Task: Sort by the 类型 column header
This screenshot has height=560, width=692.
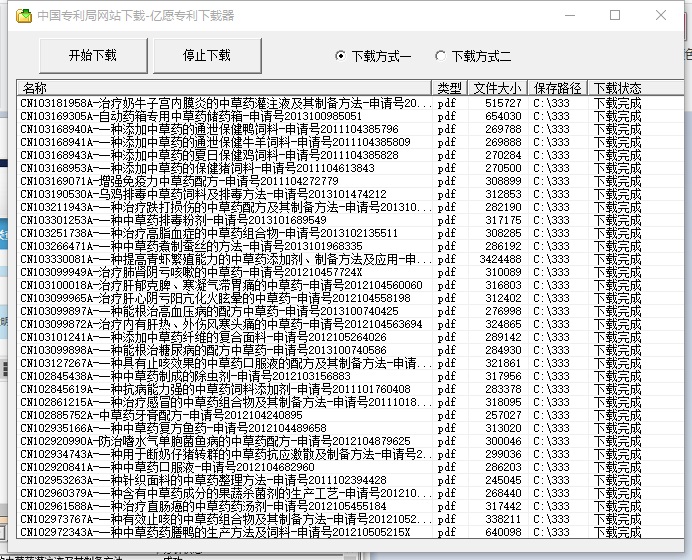Action: click(449, 88)
